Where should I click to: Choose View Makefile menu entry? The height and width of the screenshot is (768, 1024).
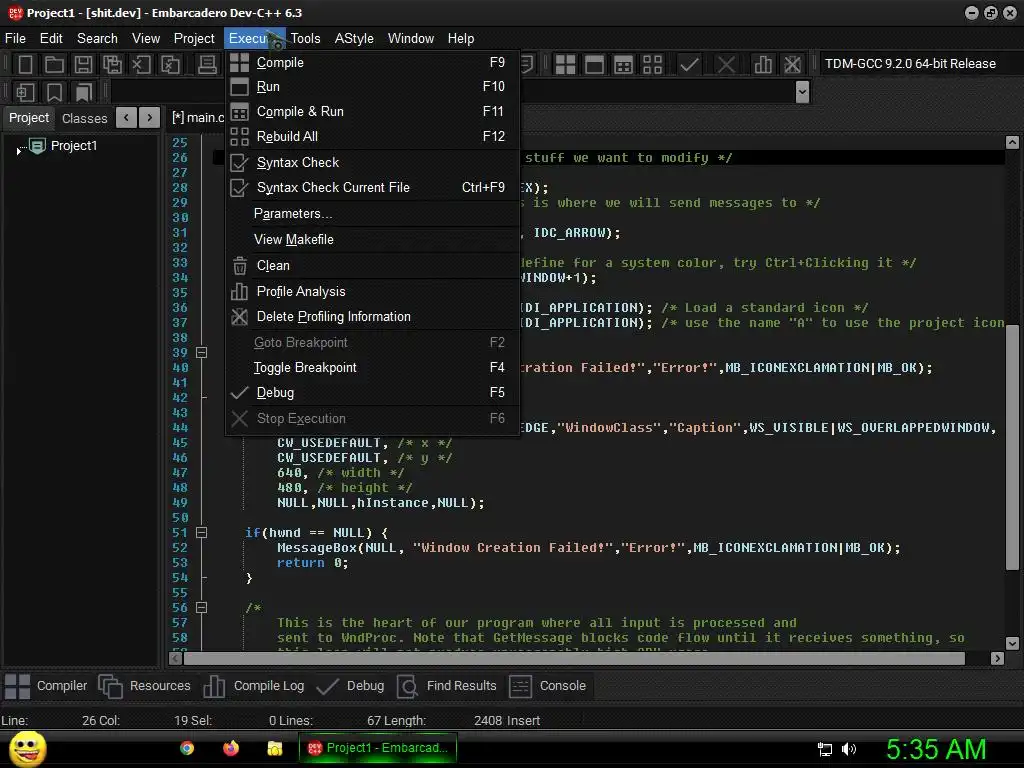tap(371, 240)
